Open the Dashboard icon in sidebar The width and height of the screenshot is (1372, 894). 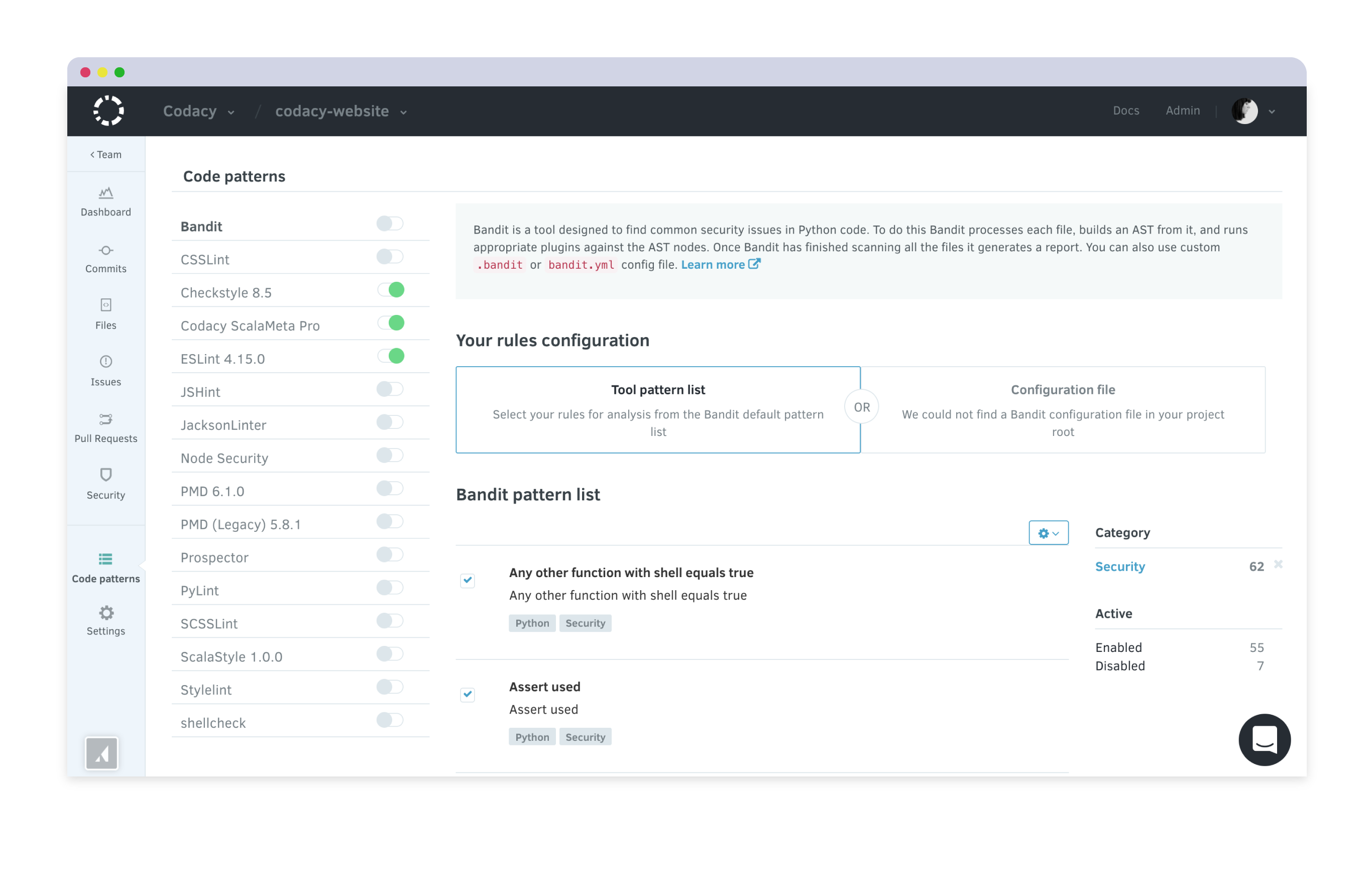point(105,193)
